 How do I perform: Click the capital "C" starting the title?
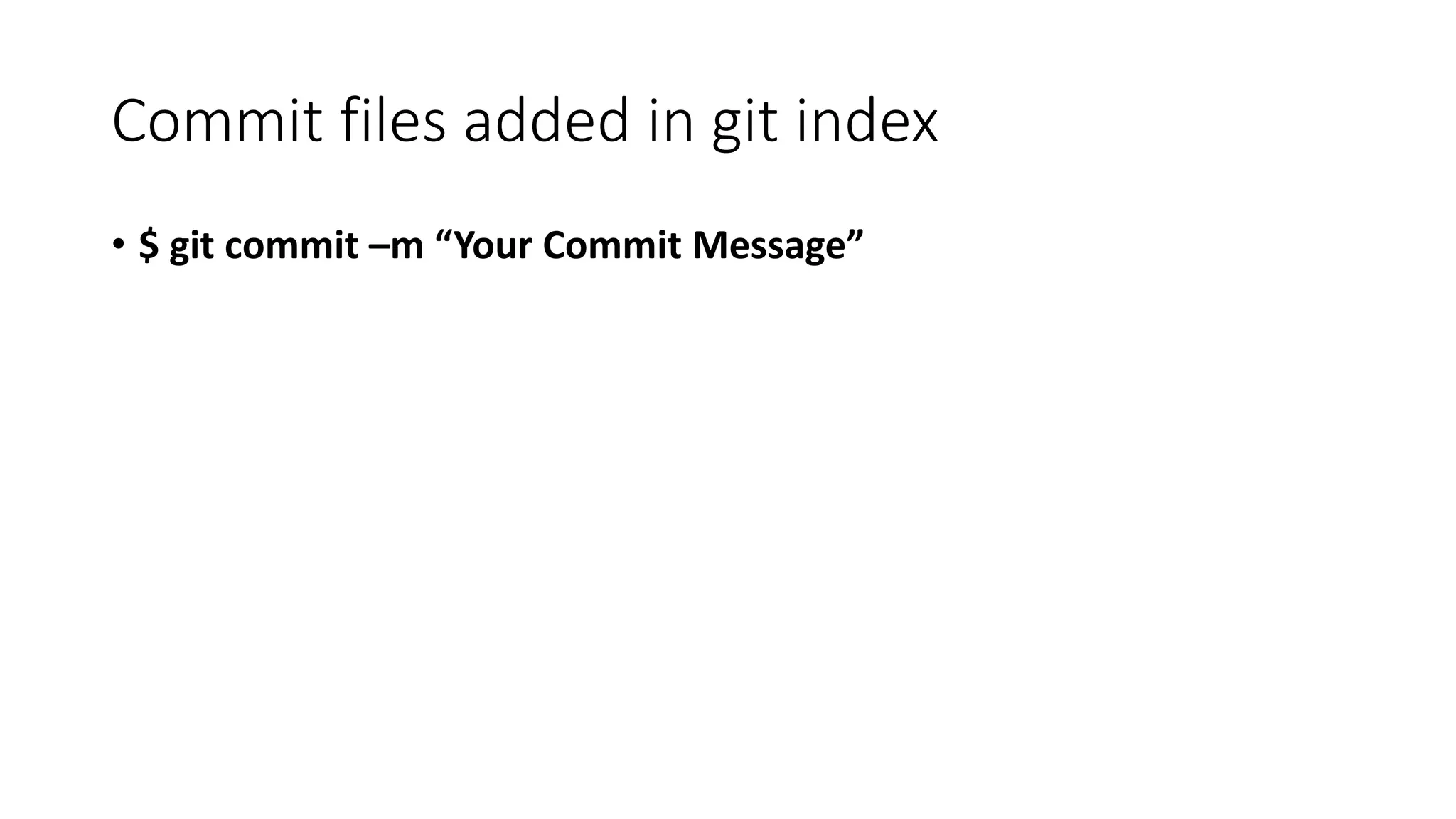(130, 122)
